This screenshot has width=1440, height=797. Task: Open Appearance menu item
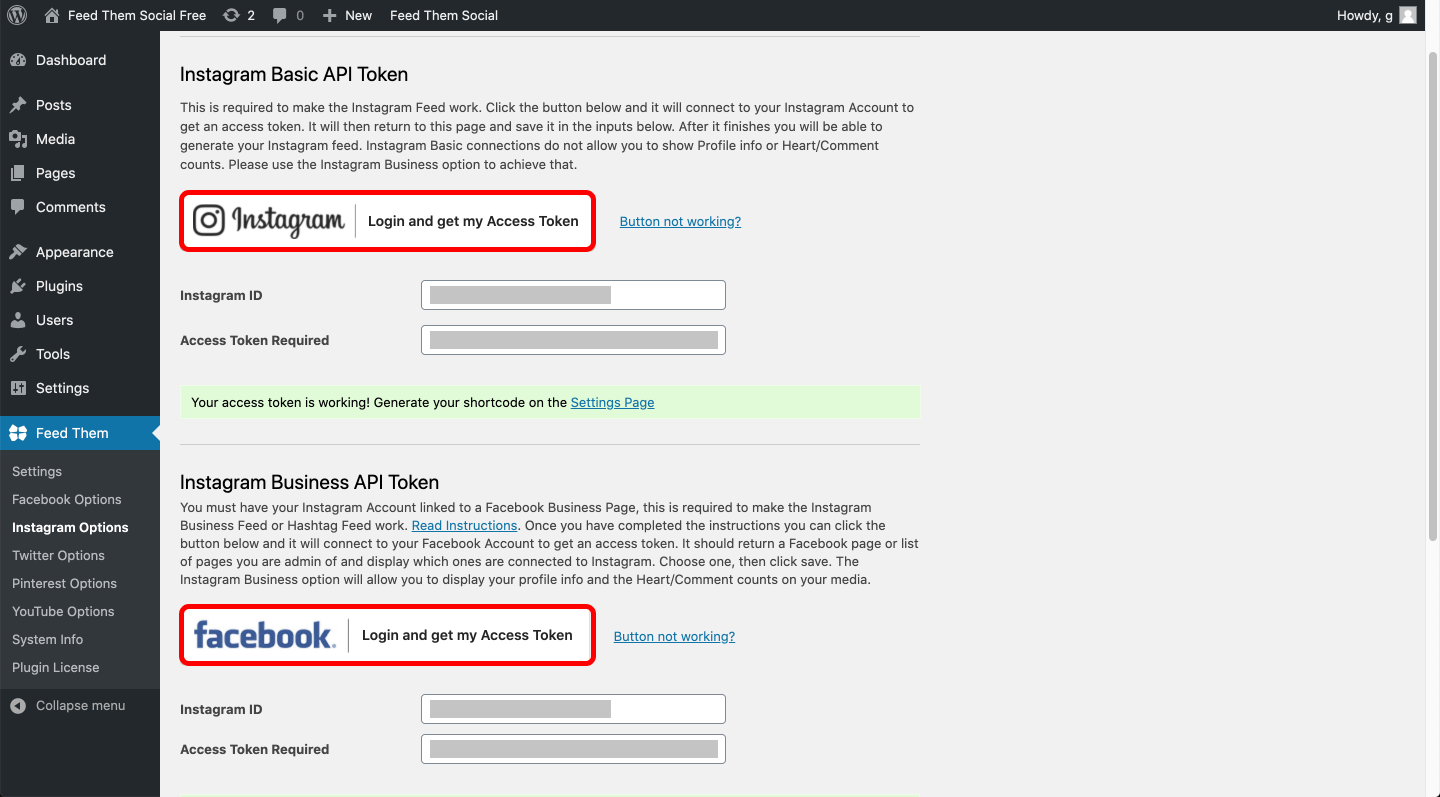point(80,252)
